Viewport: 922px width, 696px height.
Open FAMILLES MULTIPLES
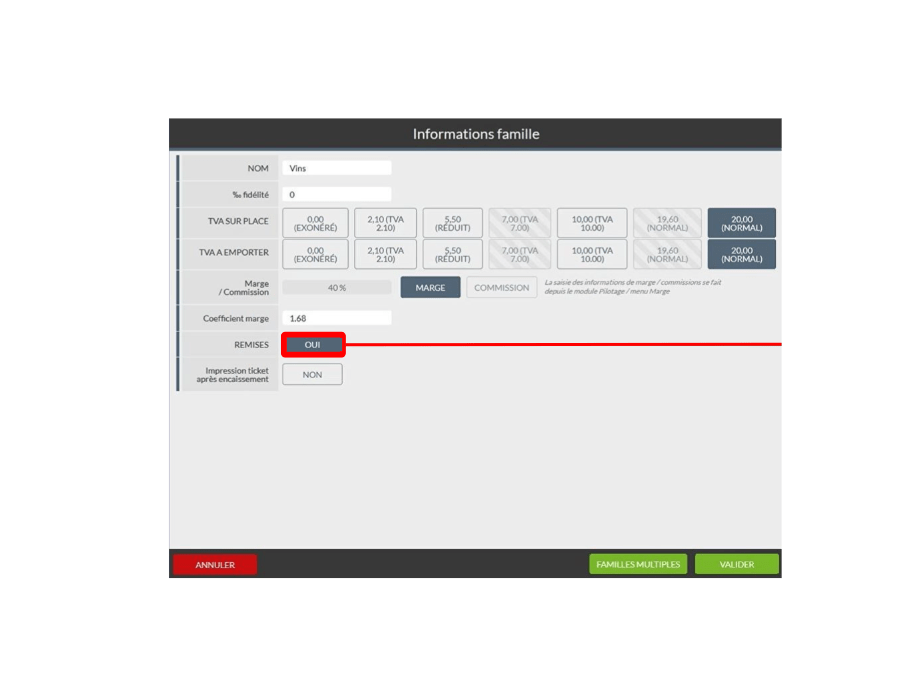(638, 564)
